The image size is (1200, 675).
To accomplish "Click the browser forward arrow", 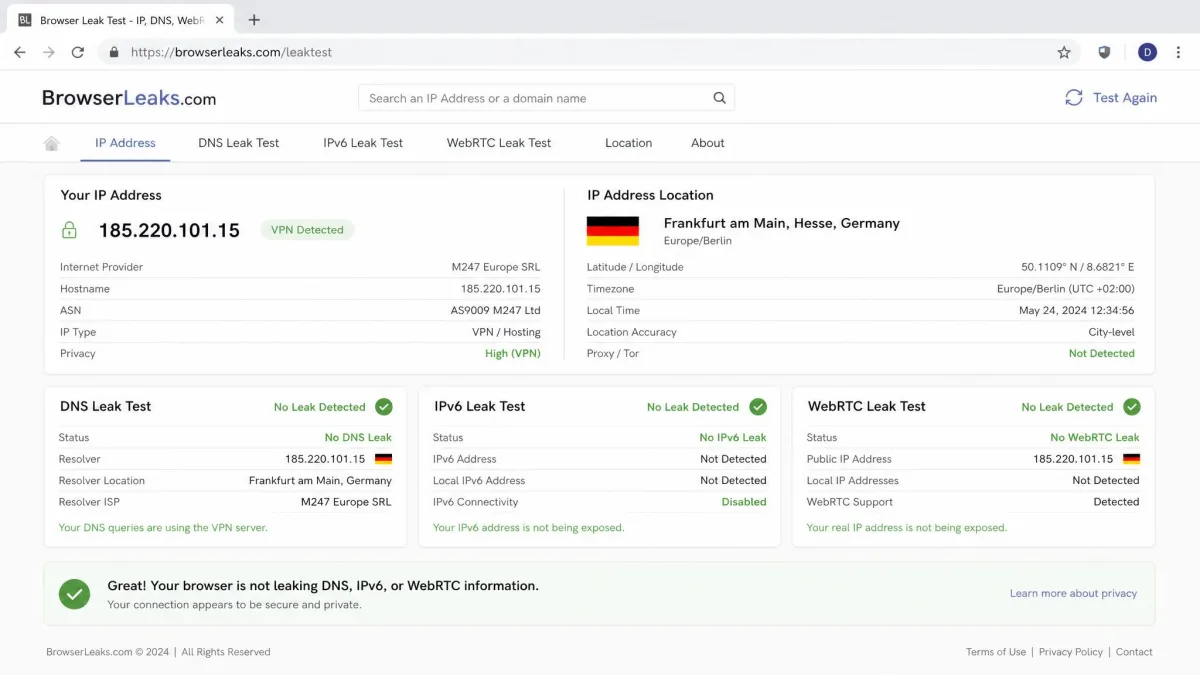I will [x=49, y=52].
